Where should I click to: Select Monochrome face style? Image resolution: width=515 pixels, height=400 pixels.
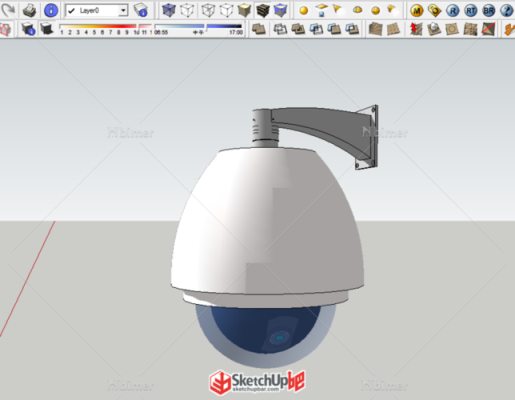click(x=280, y=11)
